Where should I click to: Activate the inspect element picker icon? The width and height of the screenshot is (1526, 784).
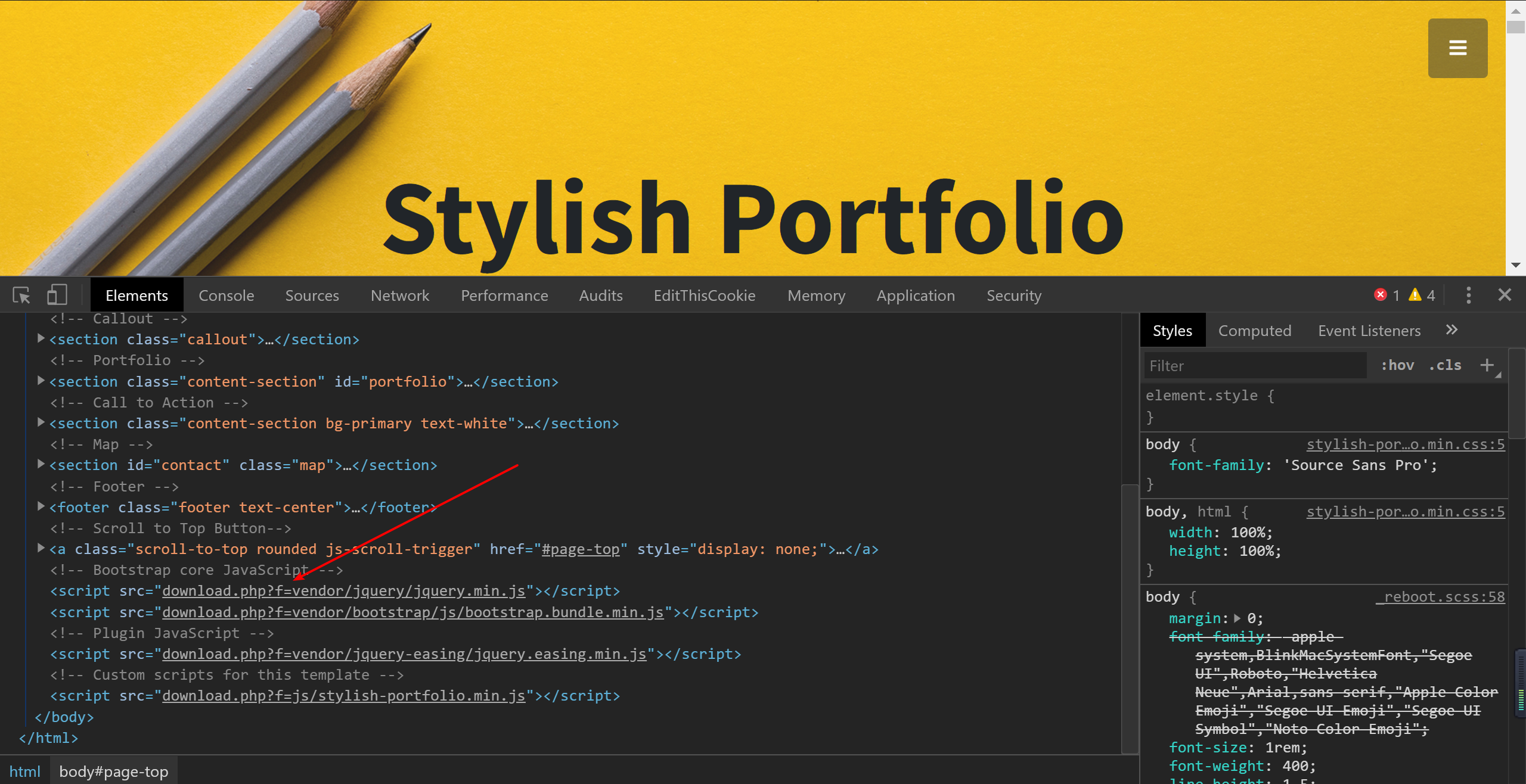[21, 295]
